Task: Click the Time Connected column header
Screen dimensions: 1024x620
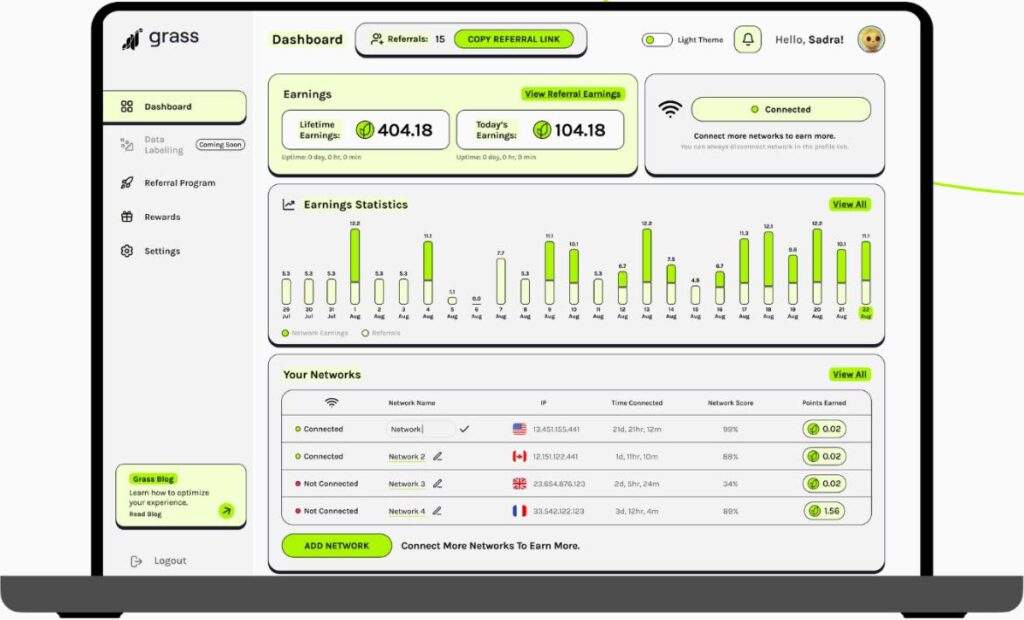Action: click(x=637, y=403)
